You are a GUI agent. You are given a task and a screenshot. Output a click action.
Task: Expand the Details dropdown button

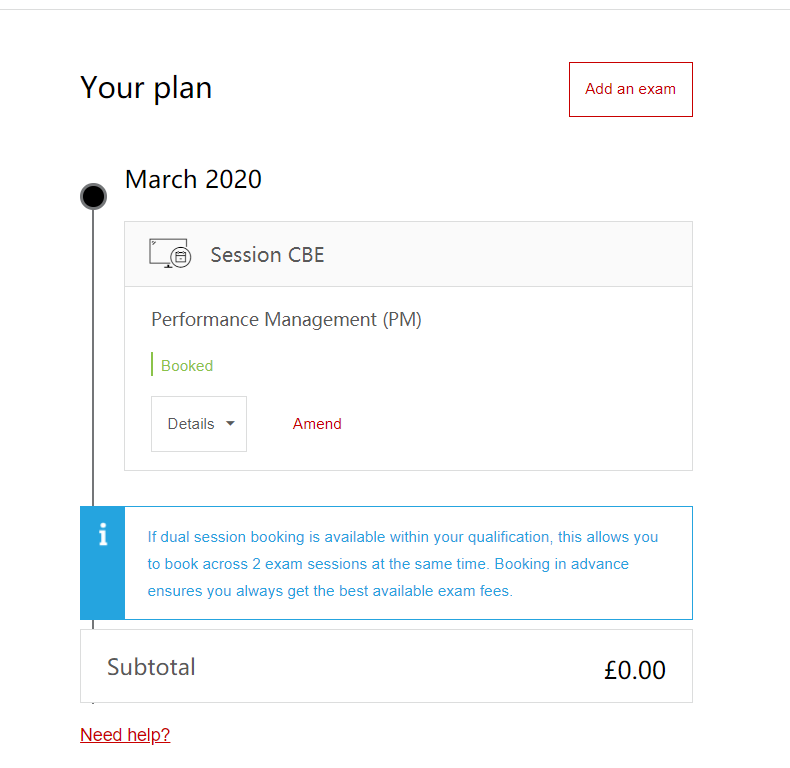point(198,424)
